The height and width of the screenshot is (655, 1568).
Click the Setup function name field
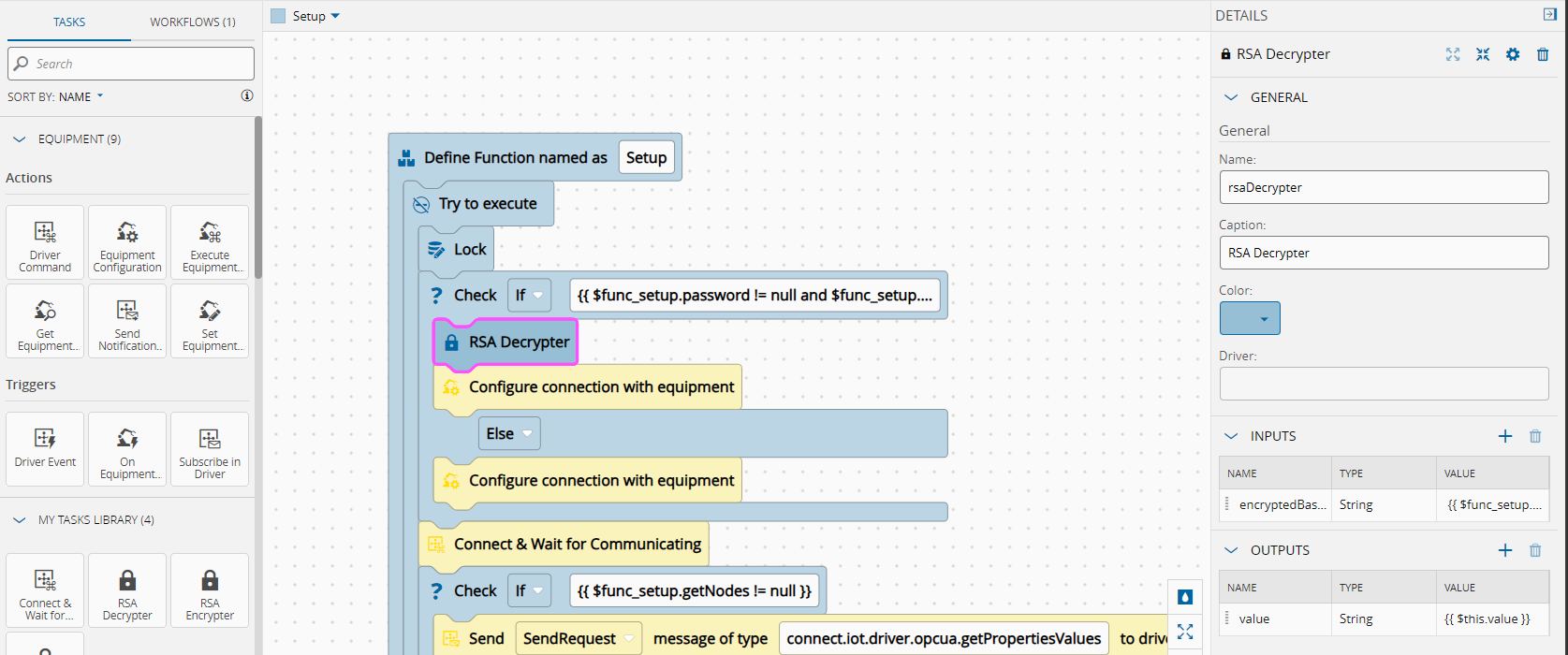pos(646,157)
